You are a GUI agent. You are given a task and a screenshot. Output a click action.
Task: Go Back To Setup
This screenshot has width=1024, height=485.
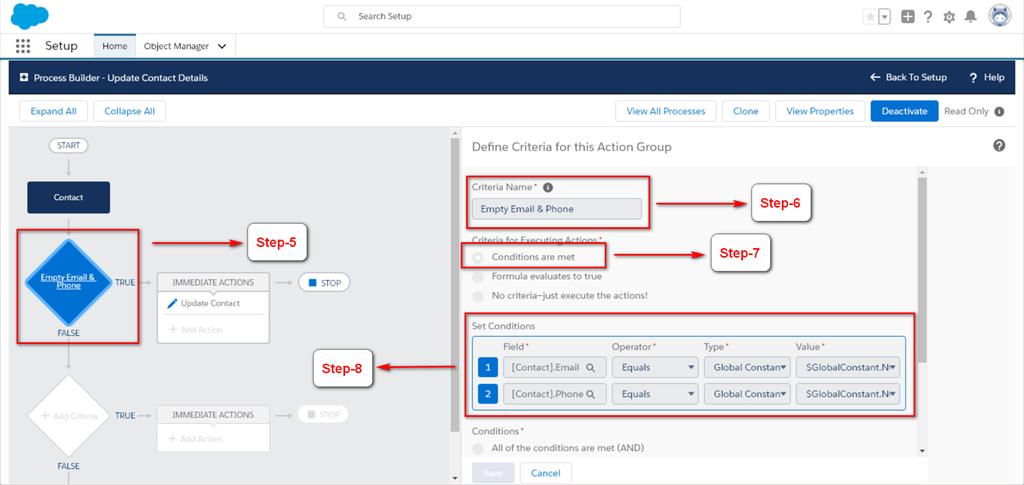tap(908, 77)
